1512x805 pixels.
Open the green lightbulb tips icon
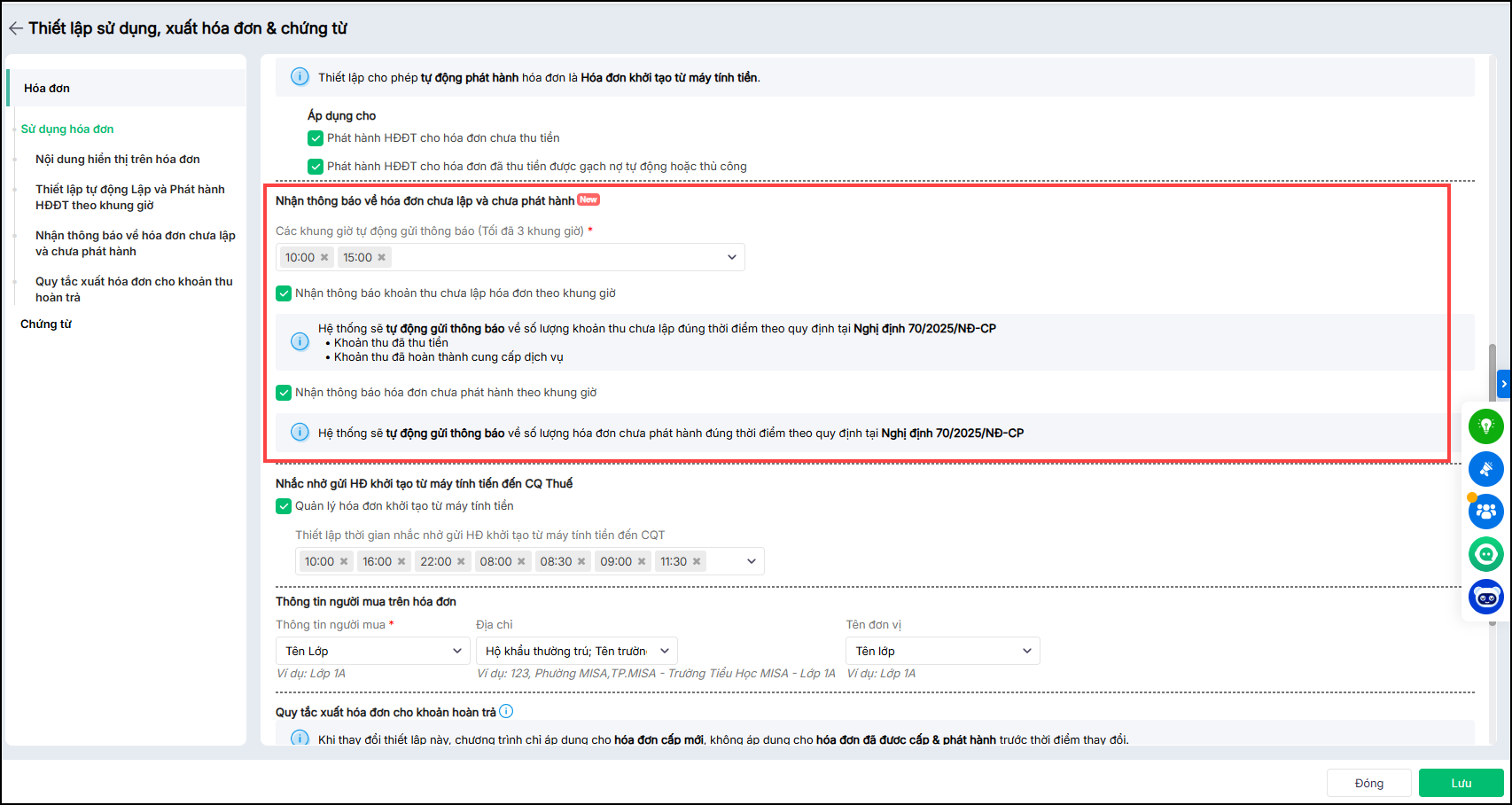coord(1485,426)
